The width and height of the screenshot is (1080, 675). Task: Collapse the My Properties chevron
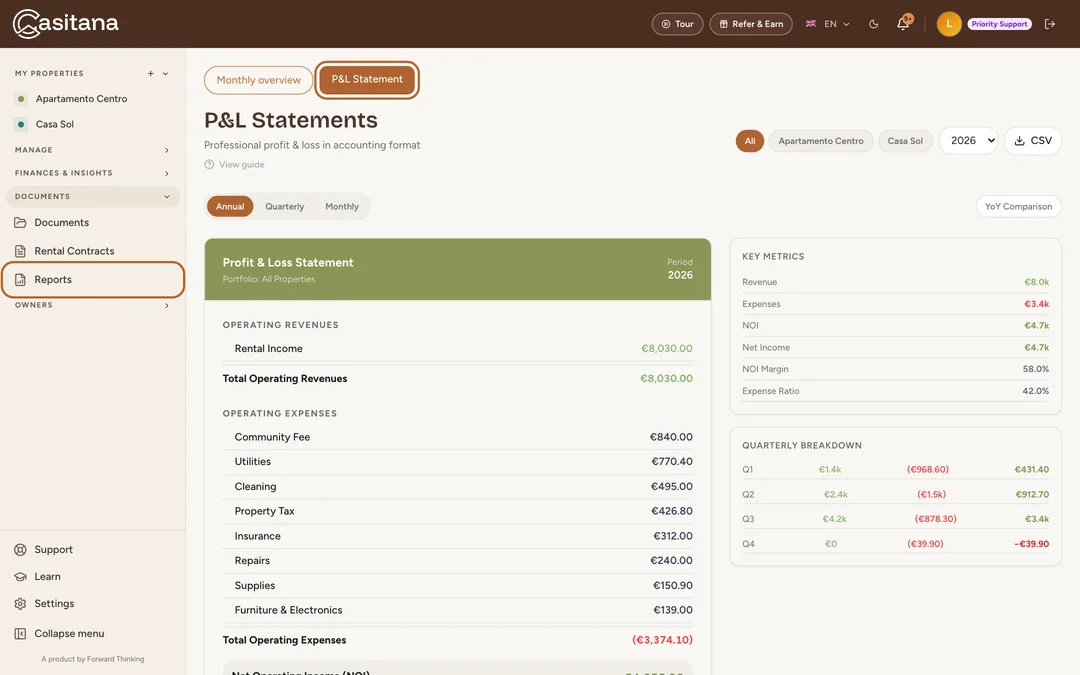coord(165,74)
